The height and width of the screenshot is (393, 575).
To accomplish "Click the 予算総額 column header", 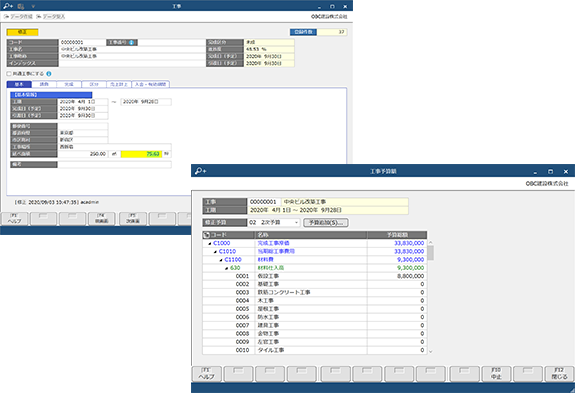I will coord(397,235).
